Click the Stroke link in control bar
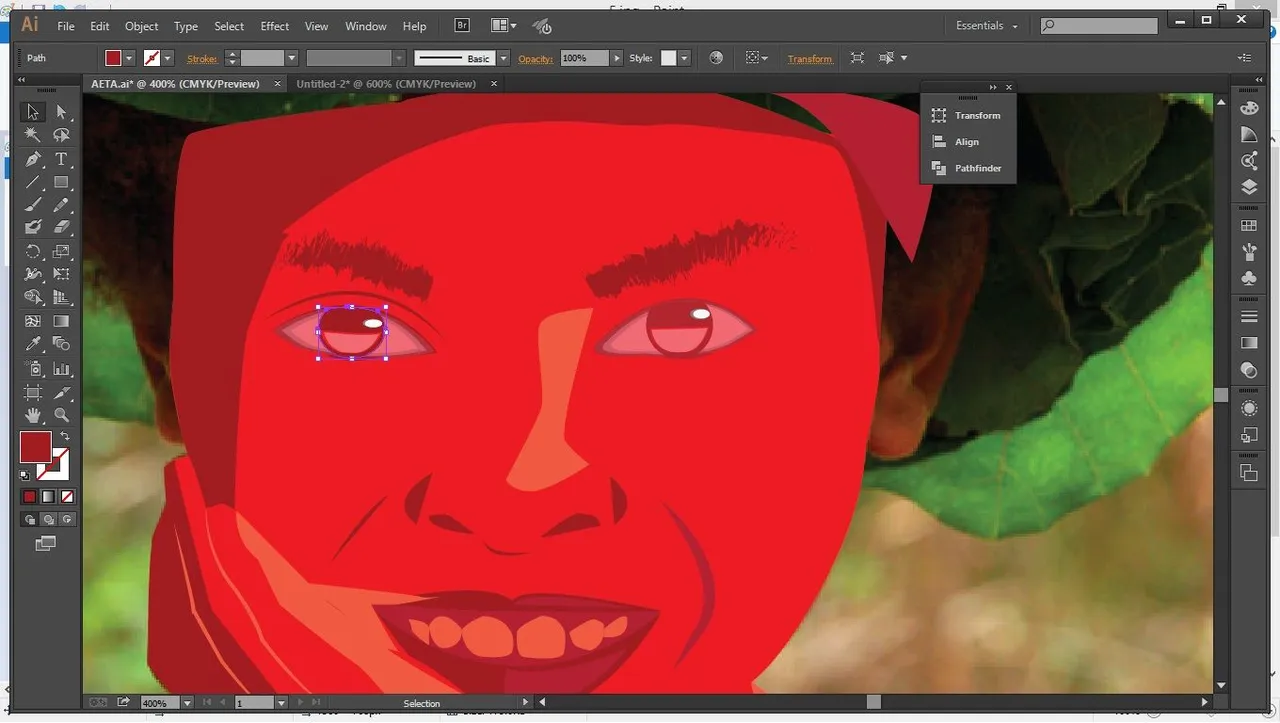The image size is (1280, 723). coord(202,59)
